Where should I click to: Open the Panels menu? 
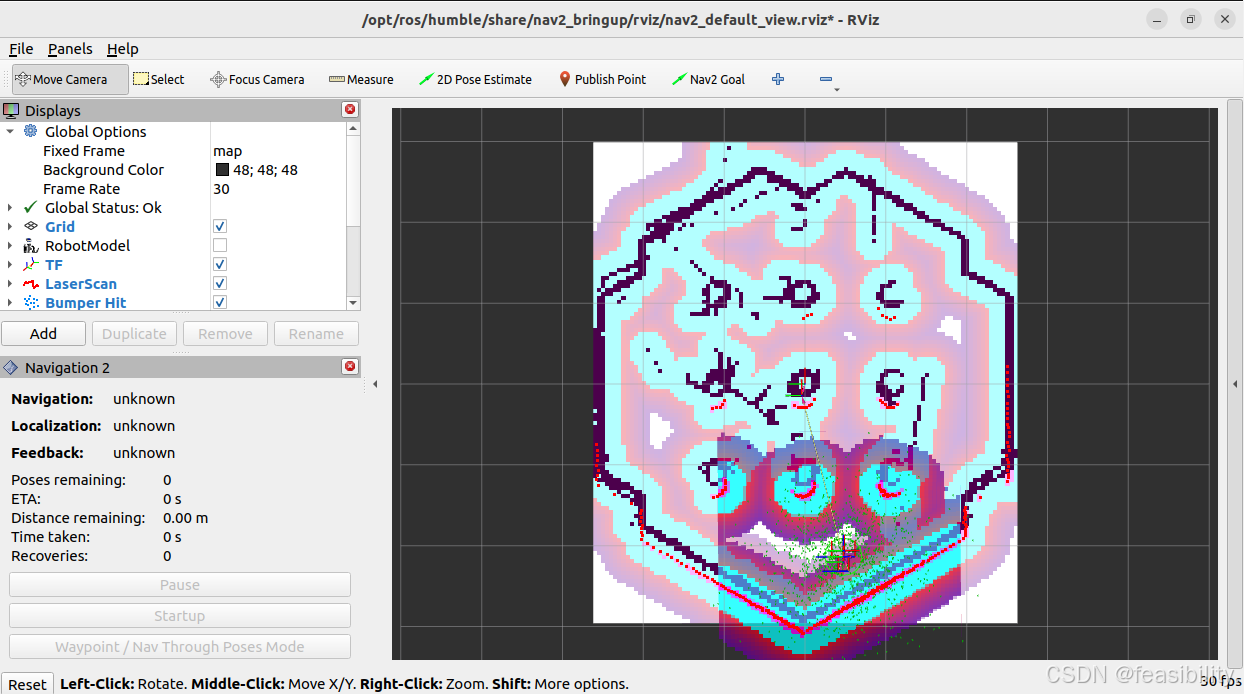click(70, 48)
